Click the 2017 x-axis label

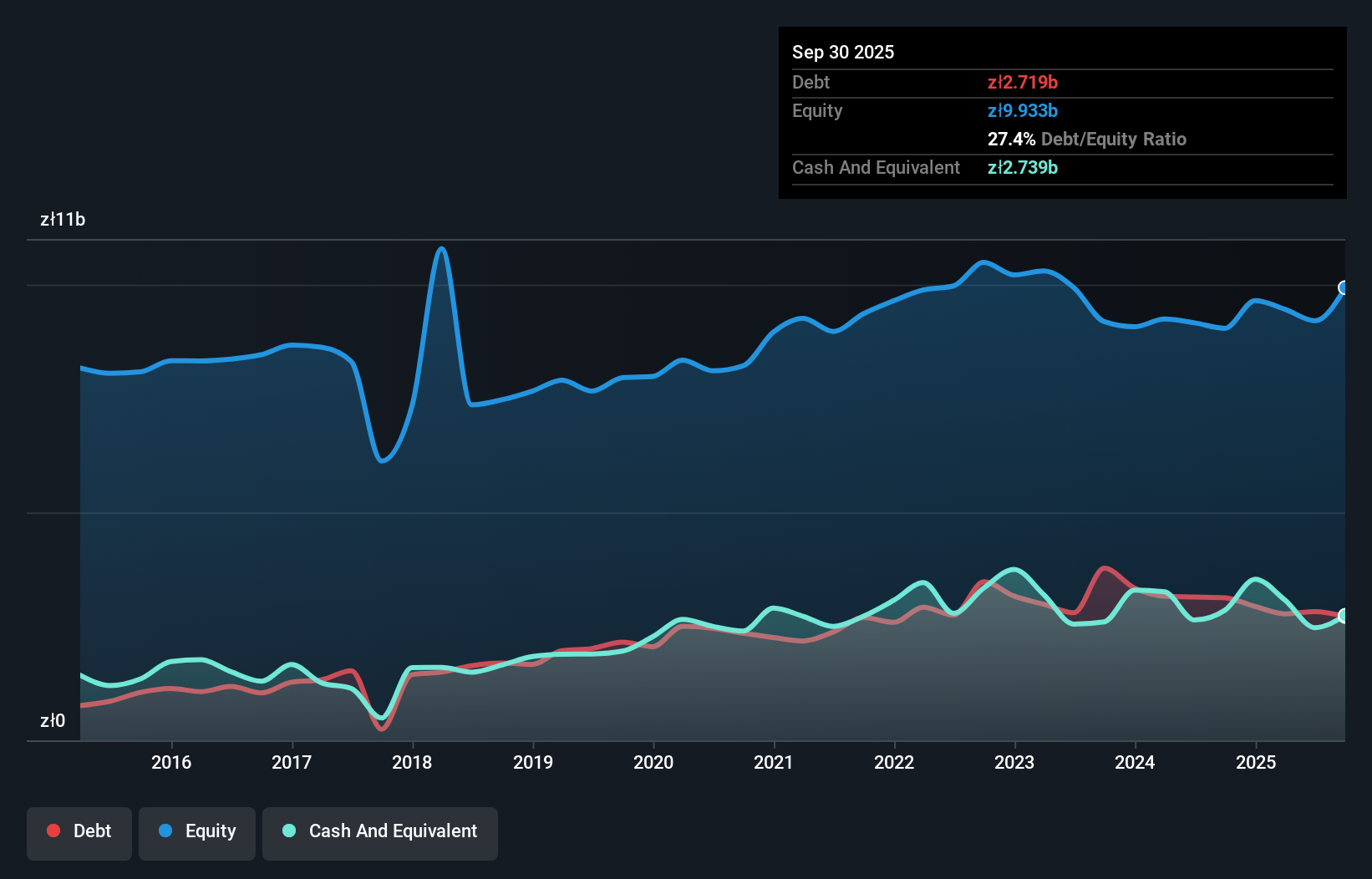click(x=292, y=762)
